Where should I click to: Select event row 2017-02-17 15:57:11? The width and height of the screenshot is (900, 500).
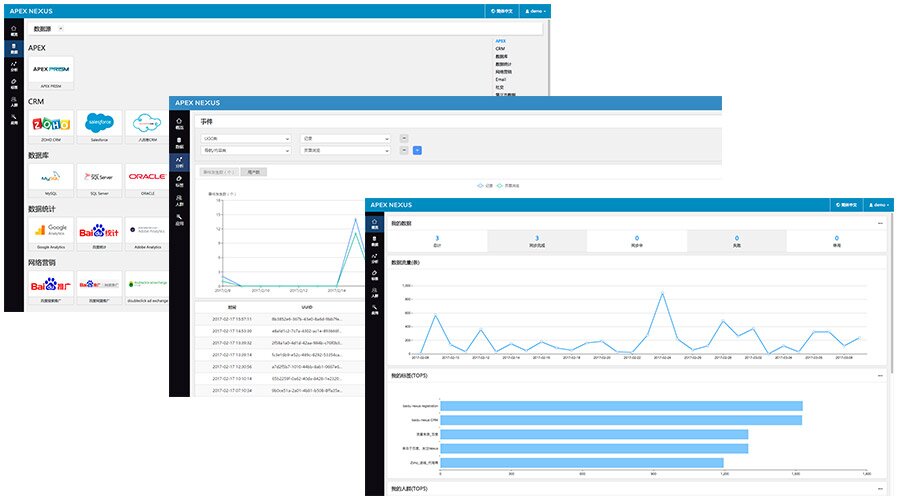(x=280, y=319)
